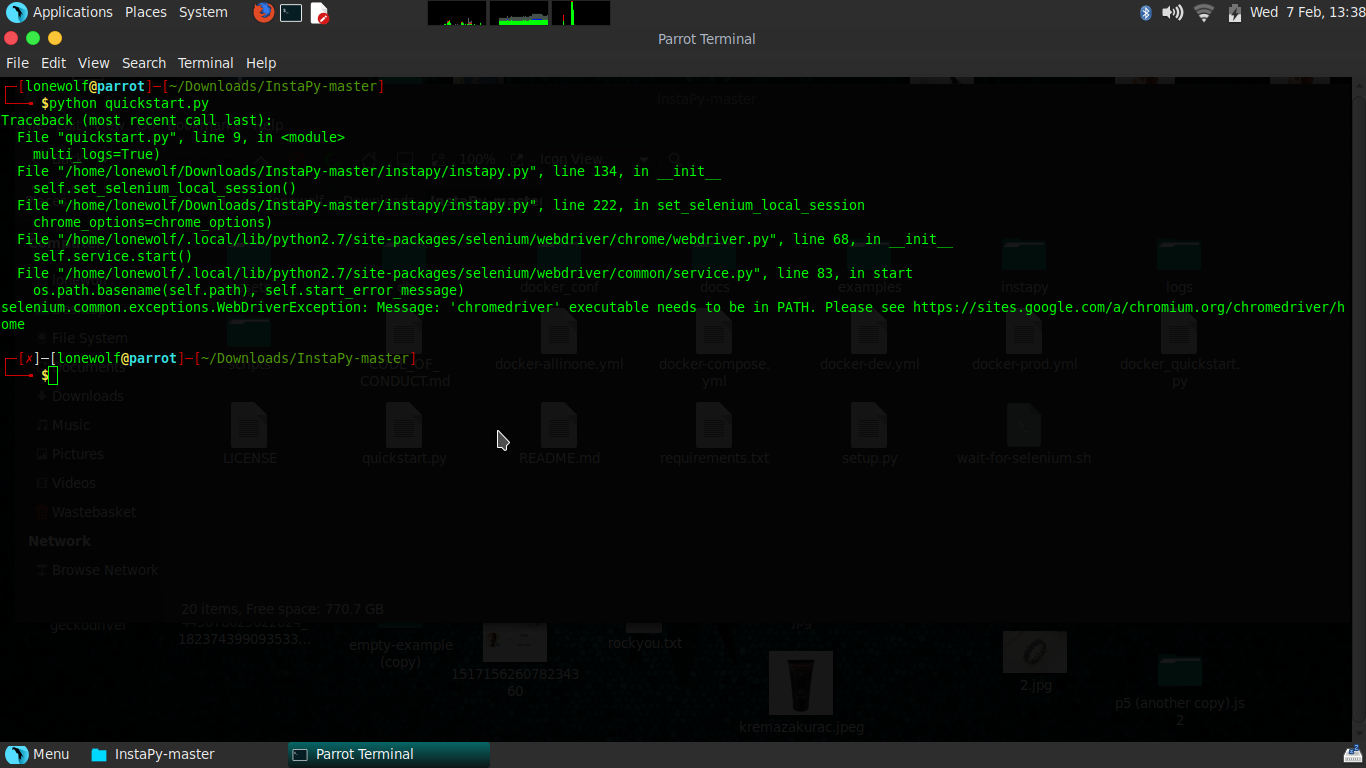Open the Edit menu of the terminal
This screenshot has height=768, width=1366.
pyautogui.click(x=53, y=63)
